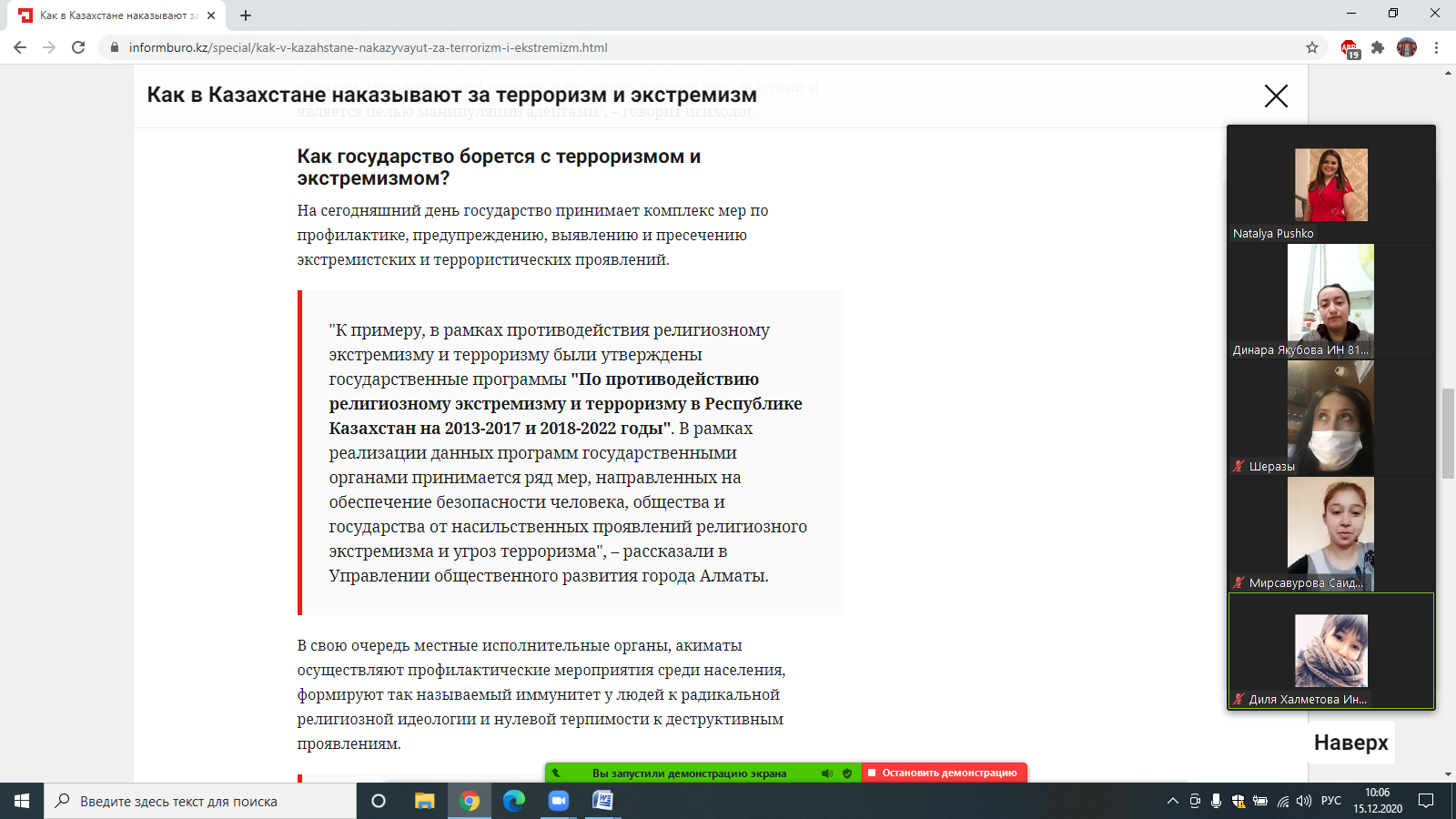Open Cortana circle on the taskbar
Image resolution: width=1456 pixels, height=819 pixels.
(x=379, y=801)
